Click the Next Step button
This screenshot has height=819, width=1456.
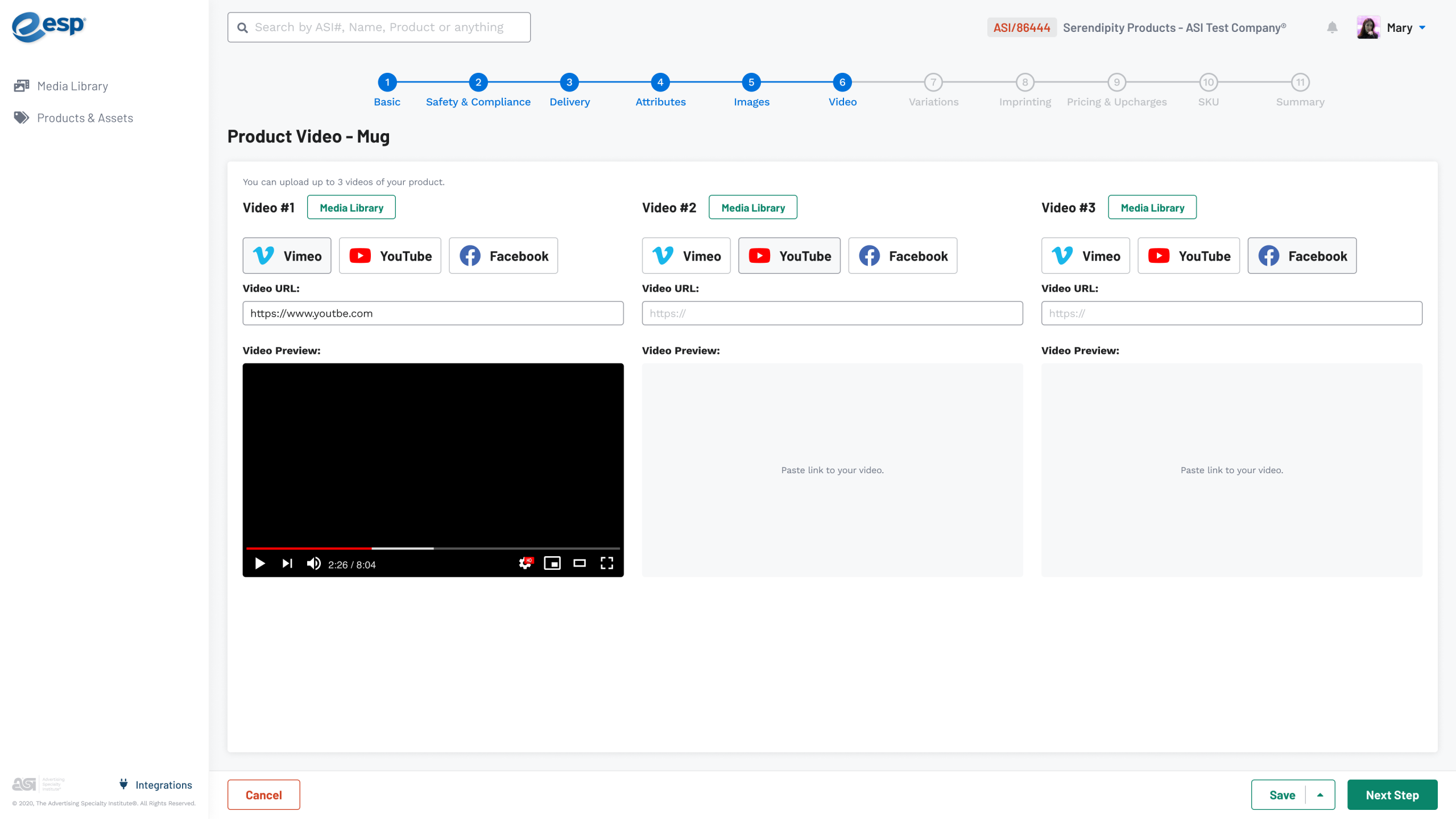pos(1392,795)
